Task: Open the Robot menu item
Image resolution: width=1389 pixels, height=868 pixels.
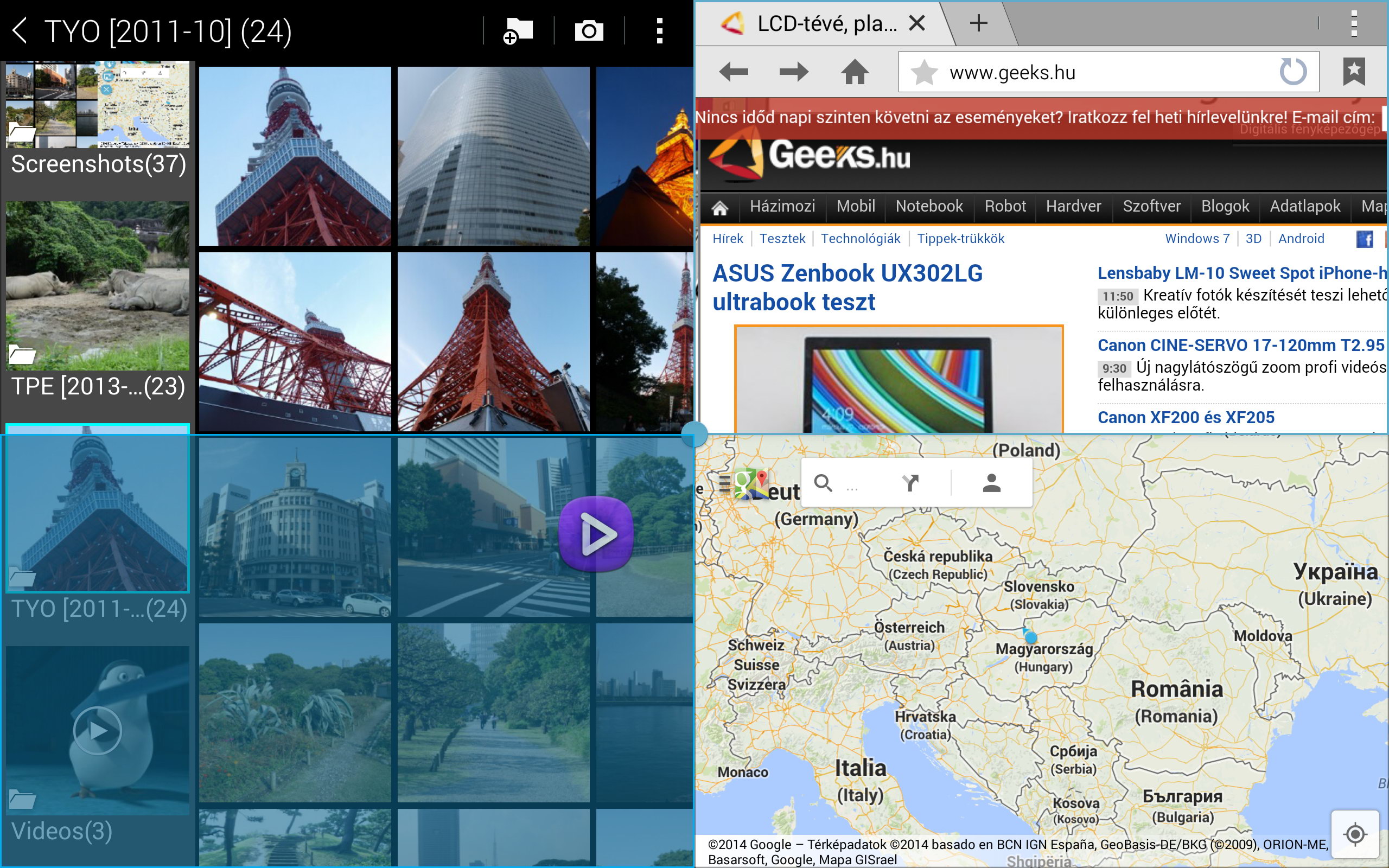Action: (1005, 206)
